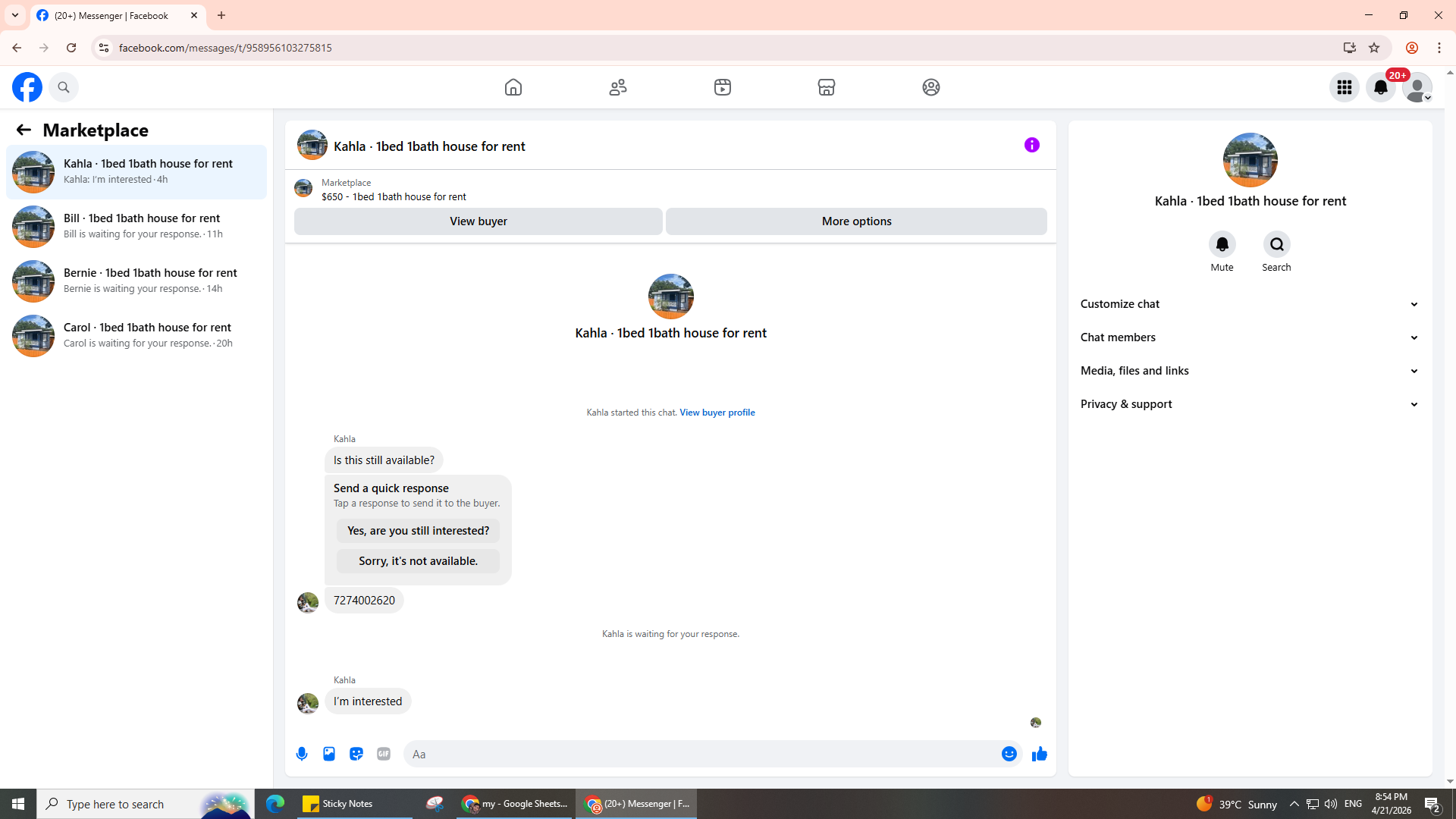Click the voice clip microphone icon
Viewport: 1456px width, 819px height.
(x=302, y=754)
